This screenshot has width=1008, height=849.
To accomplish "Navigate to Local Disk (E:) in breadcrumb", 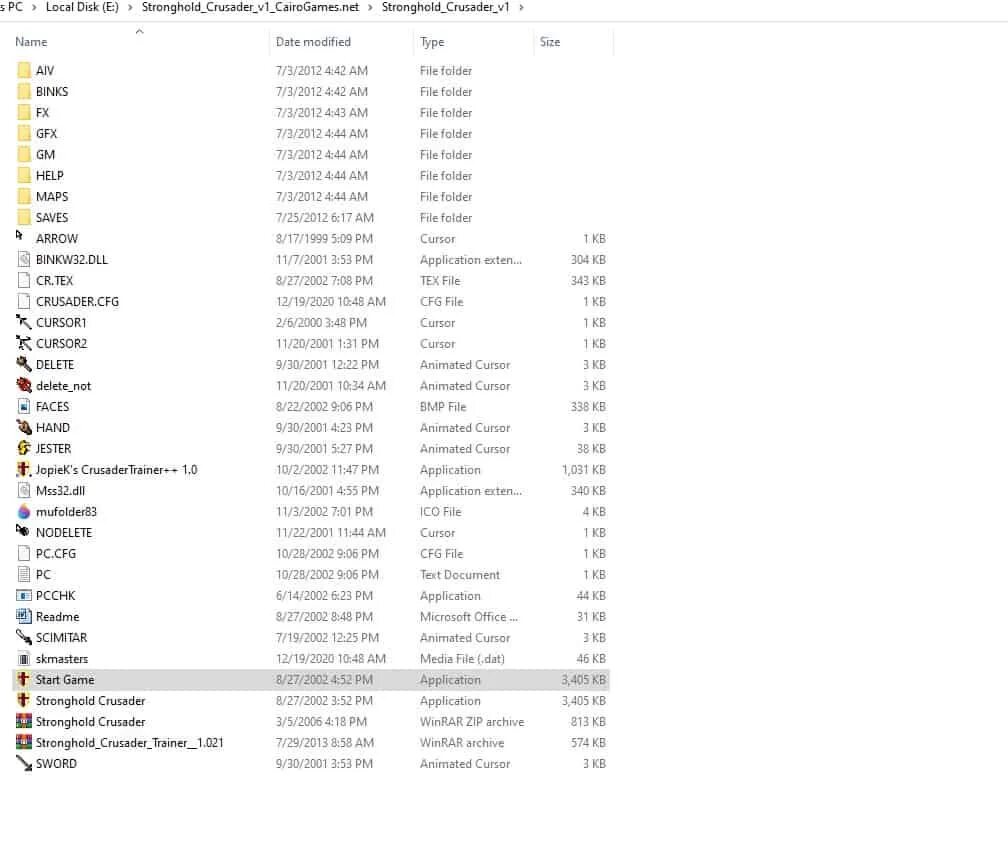I will tap(82, 7).
